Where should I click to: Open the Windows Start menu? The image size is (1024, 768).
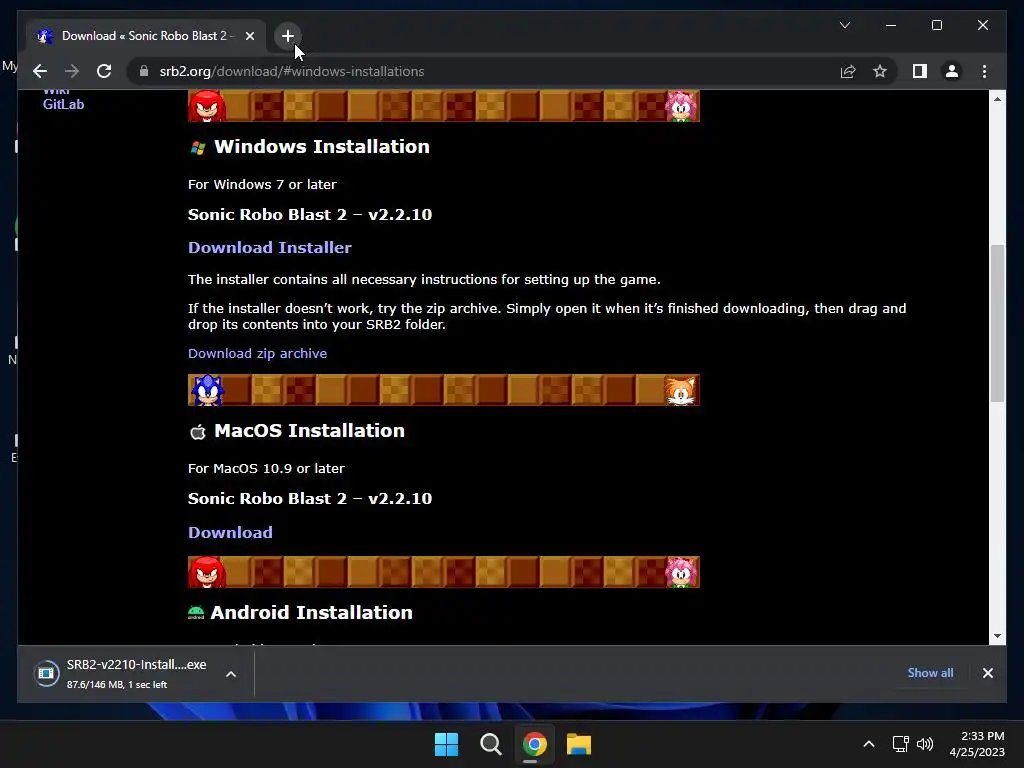click(446, 744)
